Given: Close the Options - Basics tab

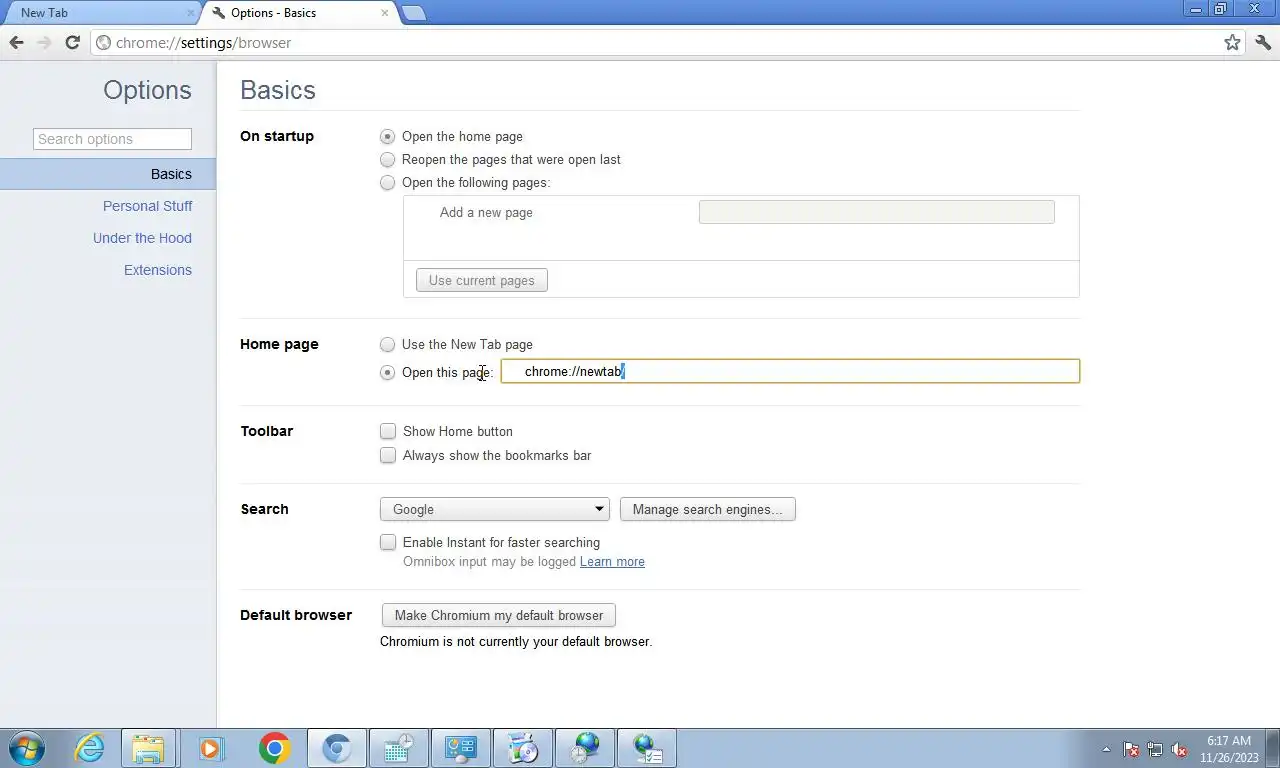Looking at the screenshot, I should click(x=385, y=13).
